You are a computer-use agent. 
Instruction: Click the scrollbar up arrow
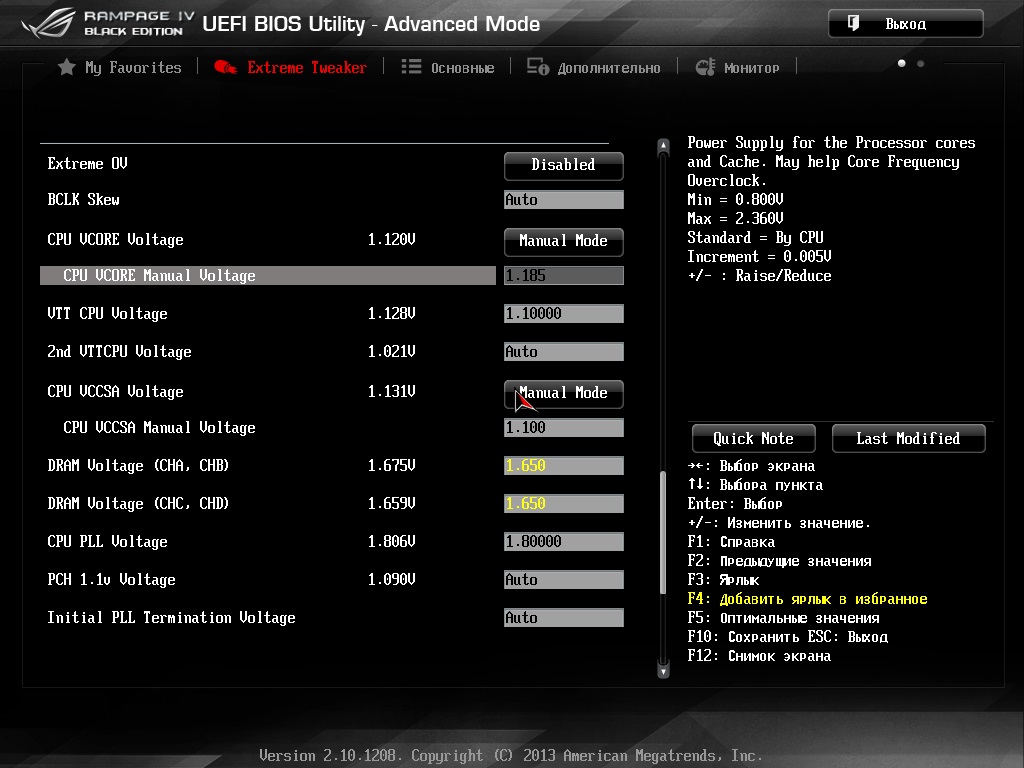[x=663, y=146]
